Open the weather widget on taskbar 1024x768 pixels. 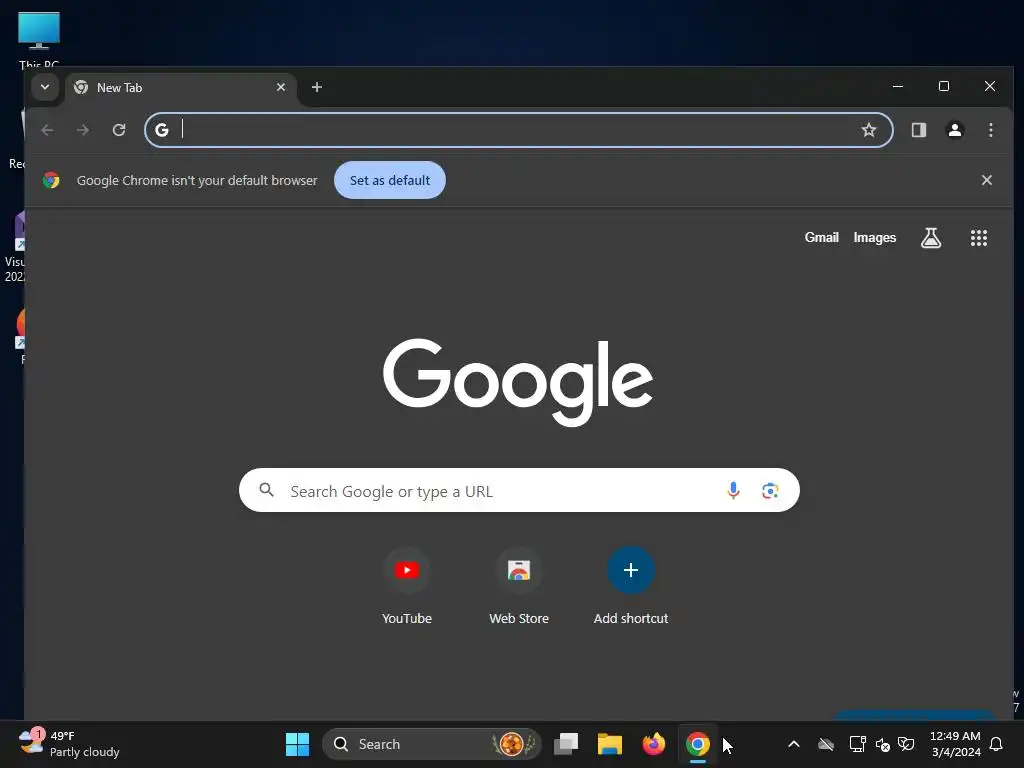(69, 744)
